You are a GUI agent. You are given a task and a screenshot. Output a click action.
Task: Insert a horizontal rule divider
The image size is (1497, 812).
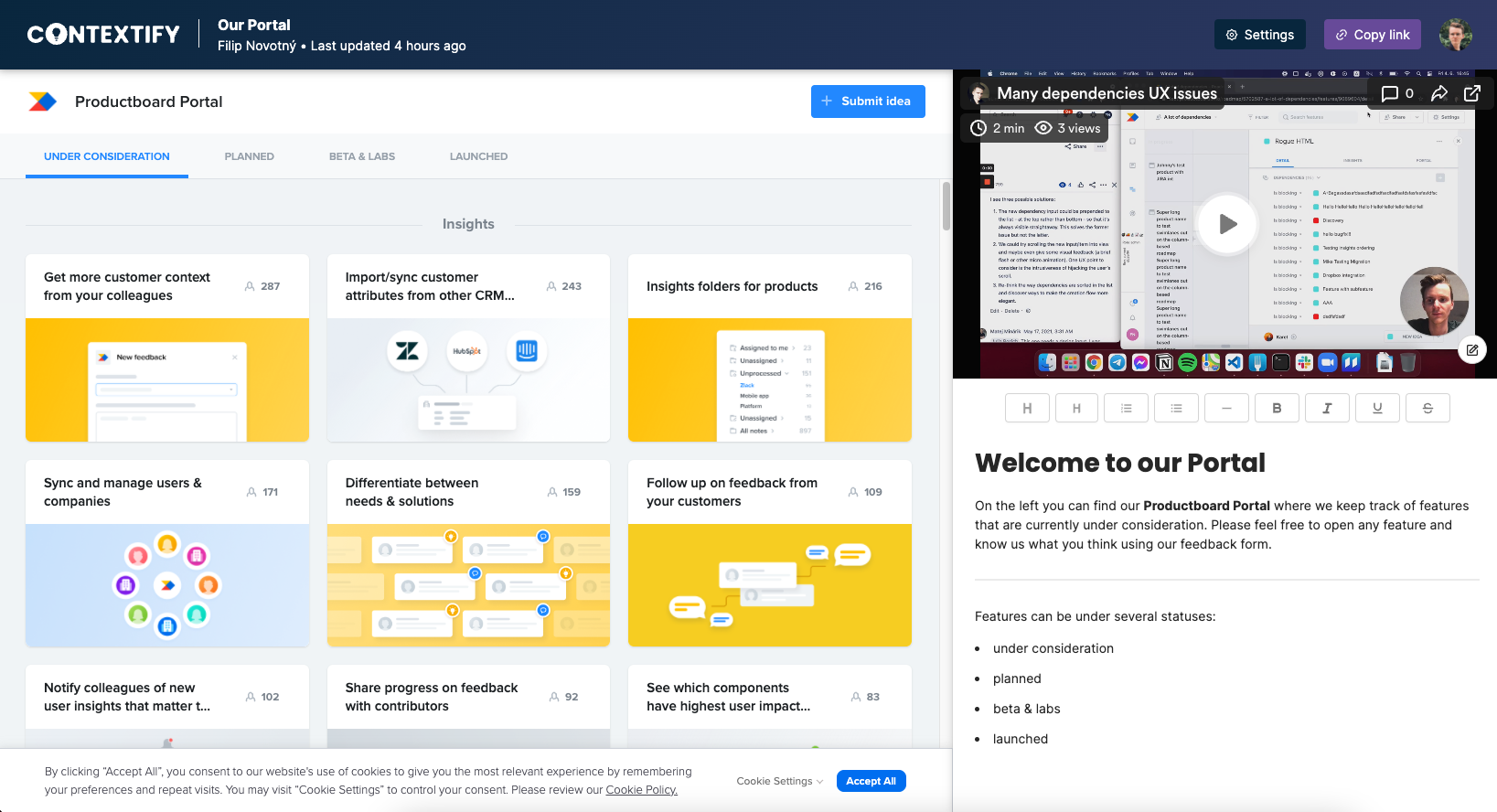tap(1226, 409)
